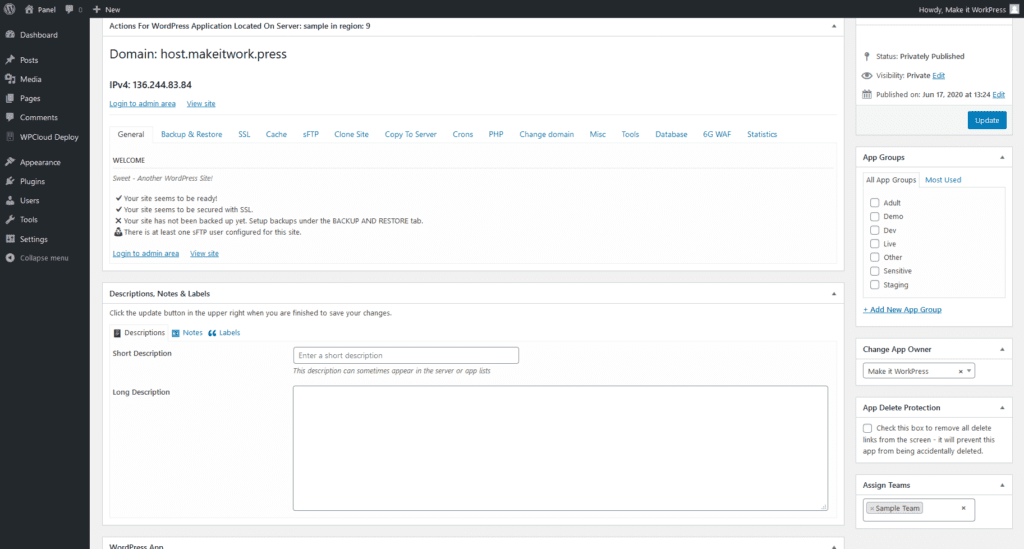Open Users in the sidebar
This screenshot has height=549, width=1024.
tap(29, 200)
